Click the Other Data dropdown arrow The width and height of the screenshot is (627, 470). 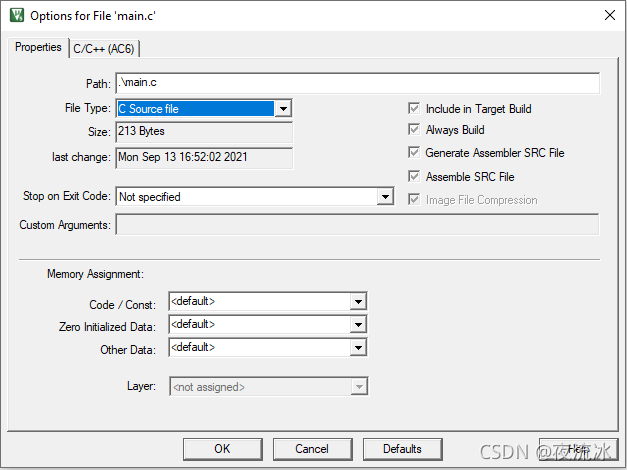[358, 347]
